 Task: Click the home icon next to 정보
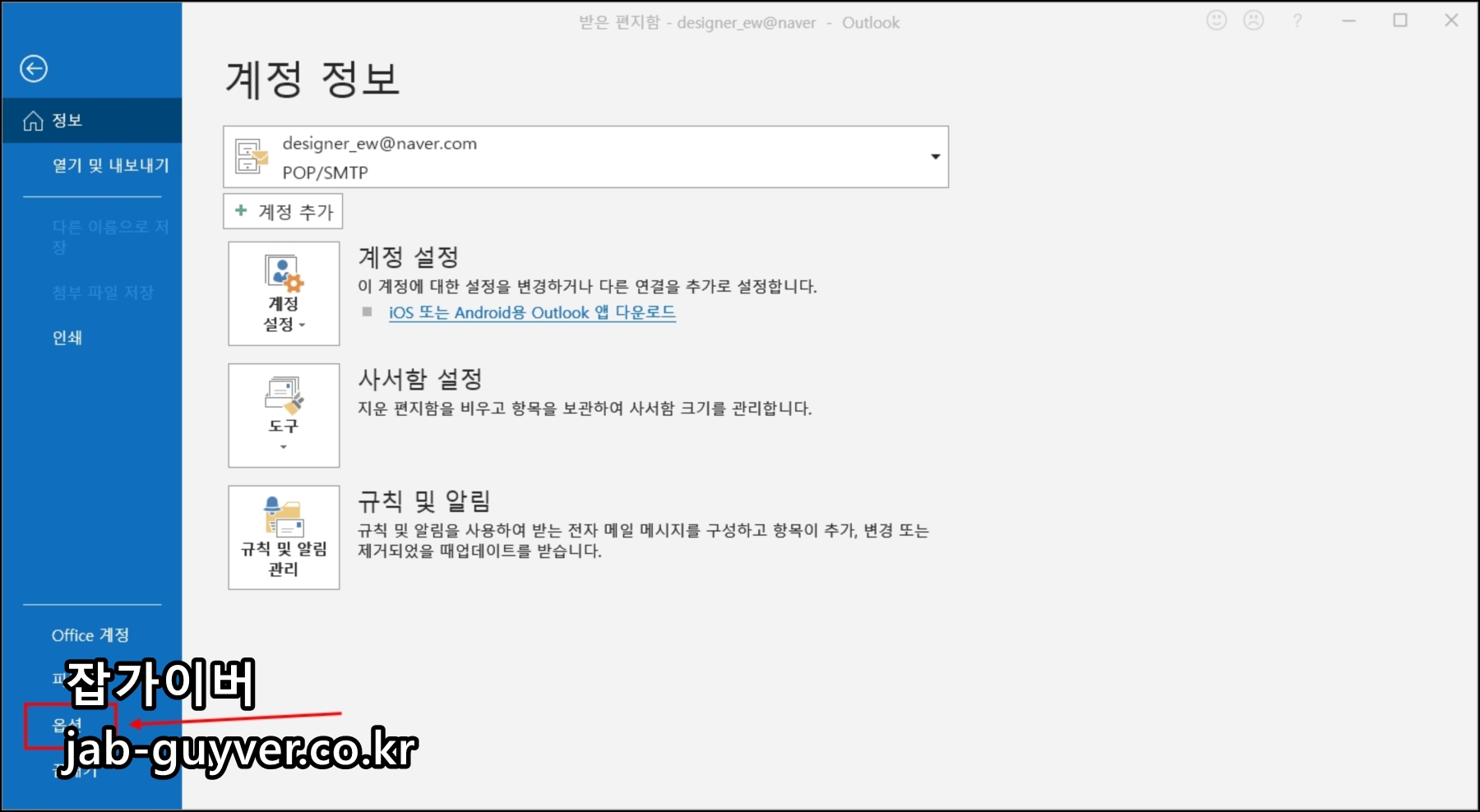coord(33,121)
